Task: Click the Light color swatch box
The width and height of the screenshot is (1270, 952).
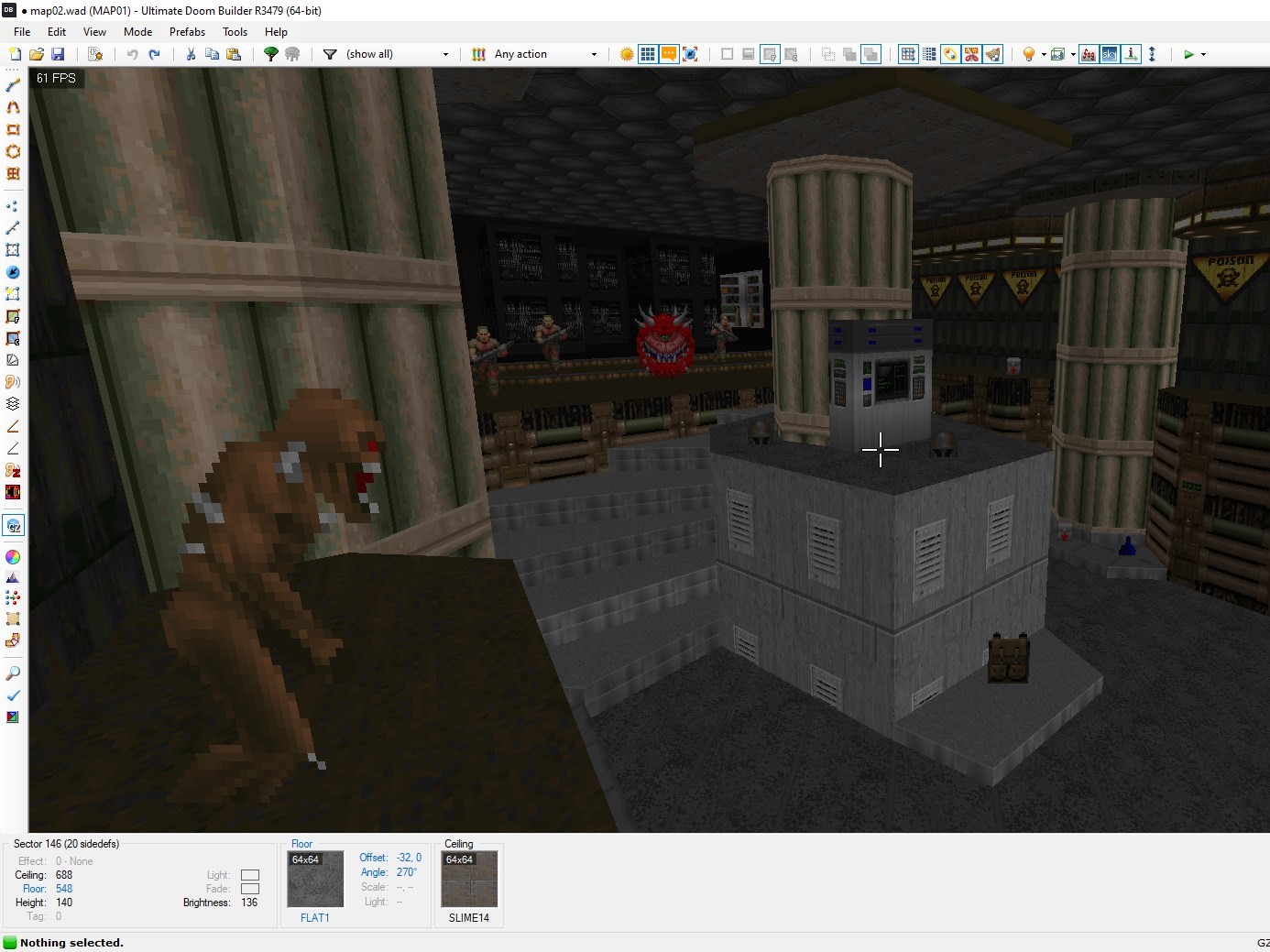Action: coord(250,875)
